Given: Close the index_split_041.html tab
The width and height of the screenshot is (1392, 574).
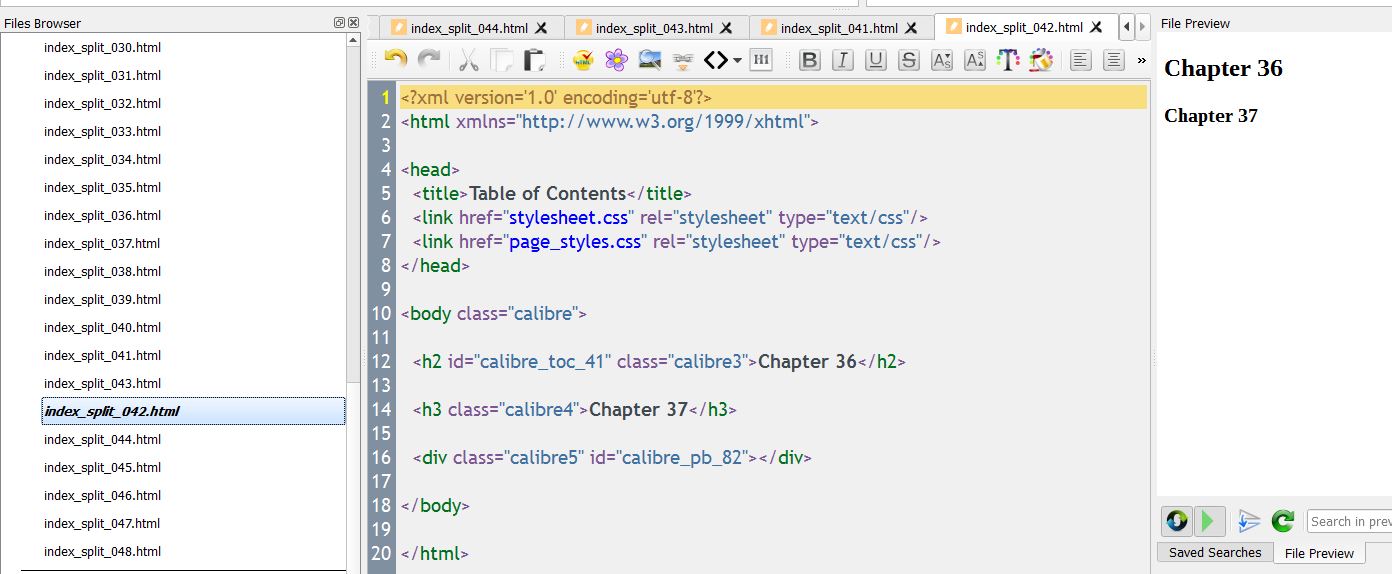Looking at the screenshot, I should point(912,28).
